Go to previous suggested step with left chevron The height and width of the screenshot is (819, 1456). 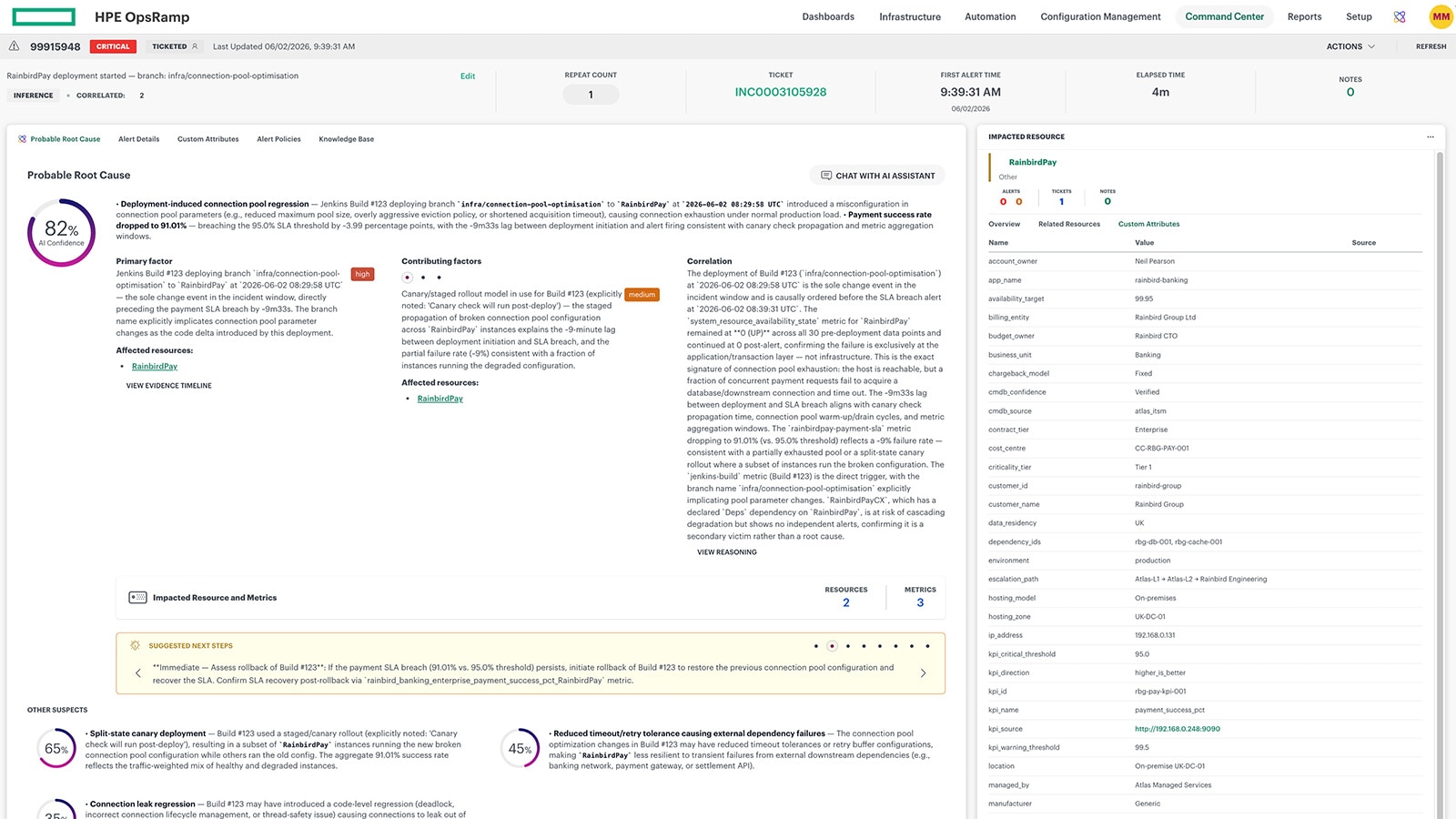pos(138,673)
